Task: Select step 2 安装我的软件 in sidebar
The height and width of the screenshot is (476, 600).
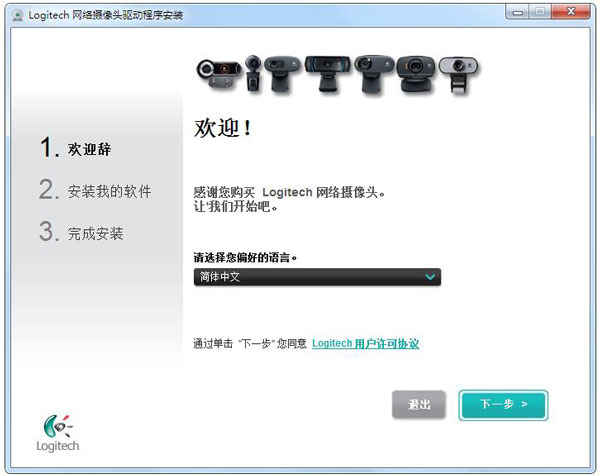Action: [108, 191]
